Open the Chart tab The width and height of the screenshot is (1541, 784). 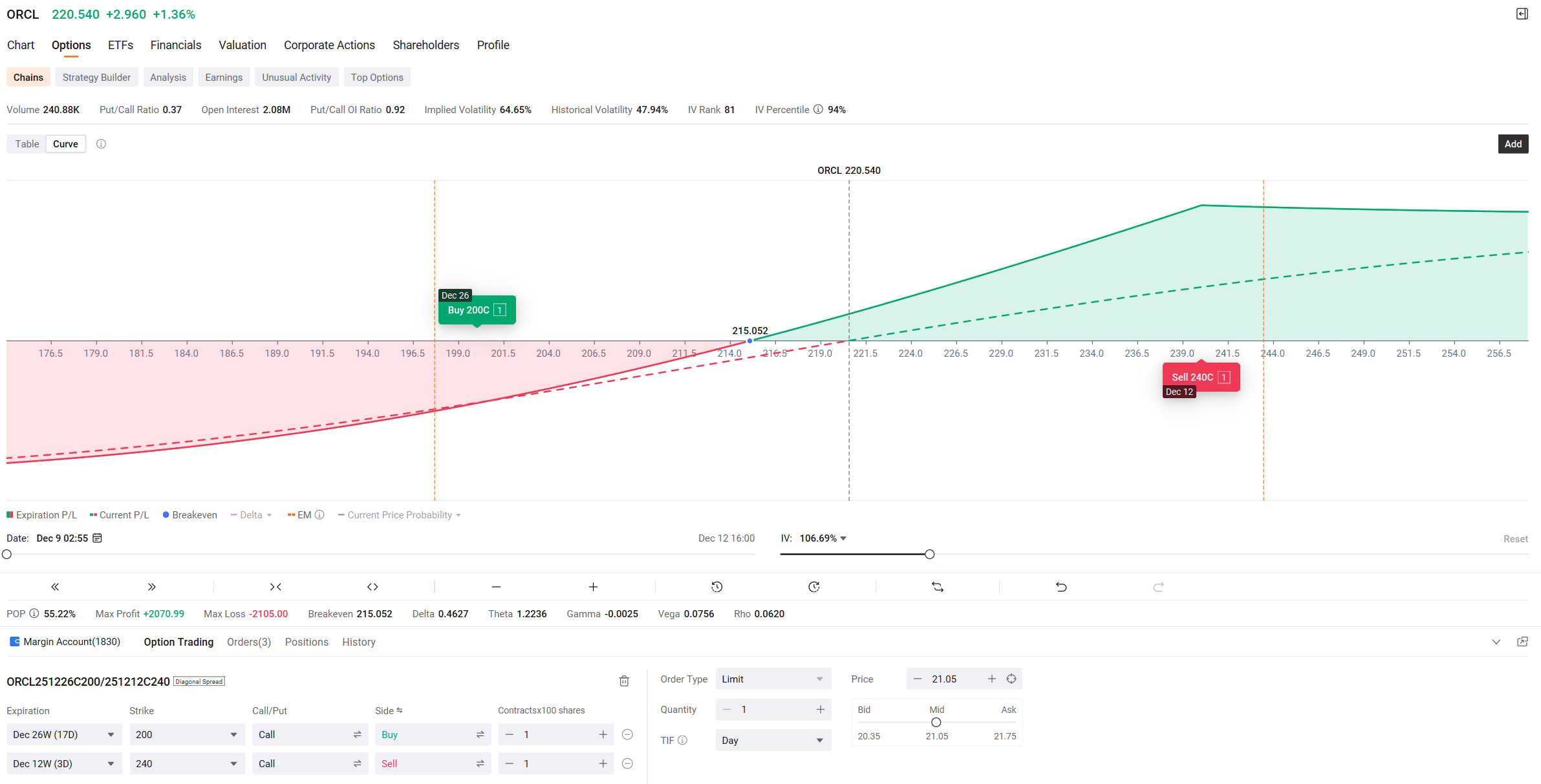tap(21, 45)
